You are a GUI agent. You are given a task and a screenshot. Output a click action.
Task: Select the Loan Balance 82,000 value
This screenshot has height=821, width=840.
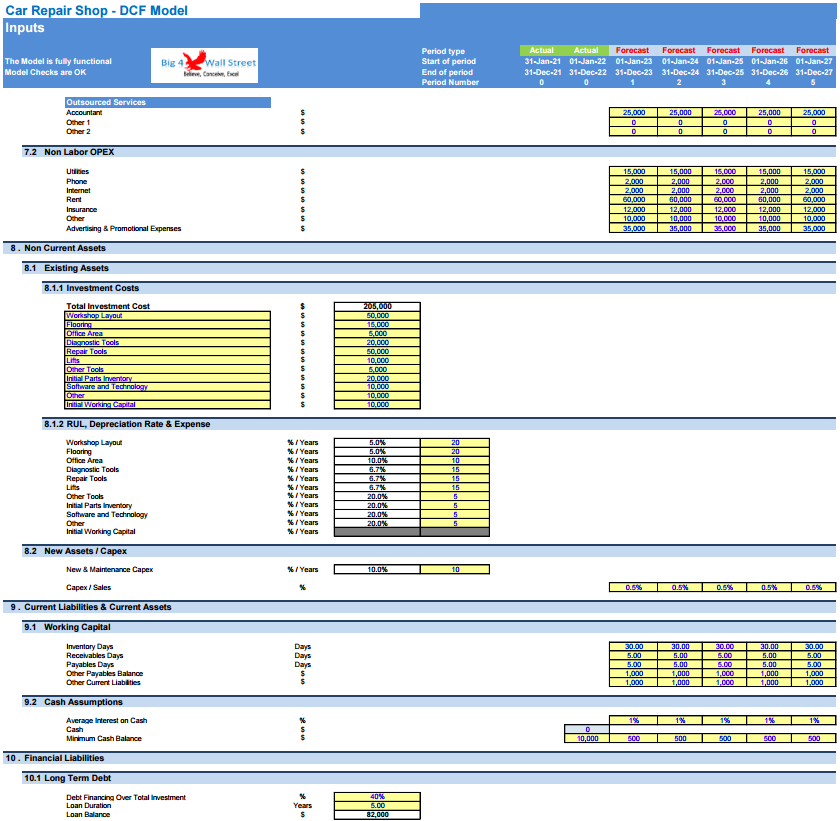[x=377, y=815]
